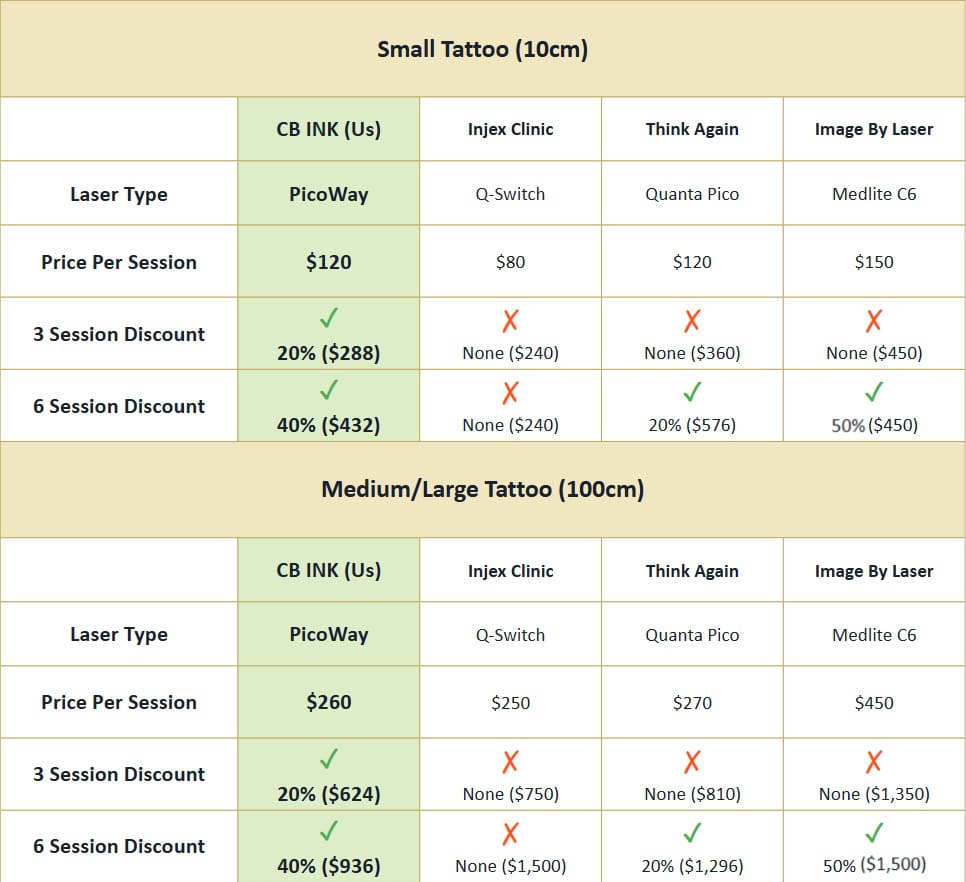Click "6 Session Discount" label in Medium/Large table
Screen dimensions: 966x882
point(119,846)
